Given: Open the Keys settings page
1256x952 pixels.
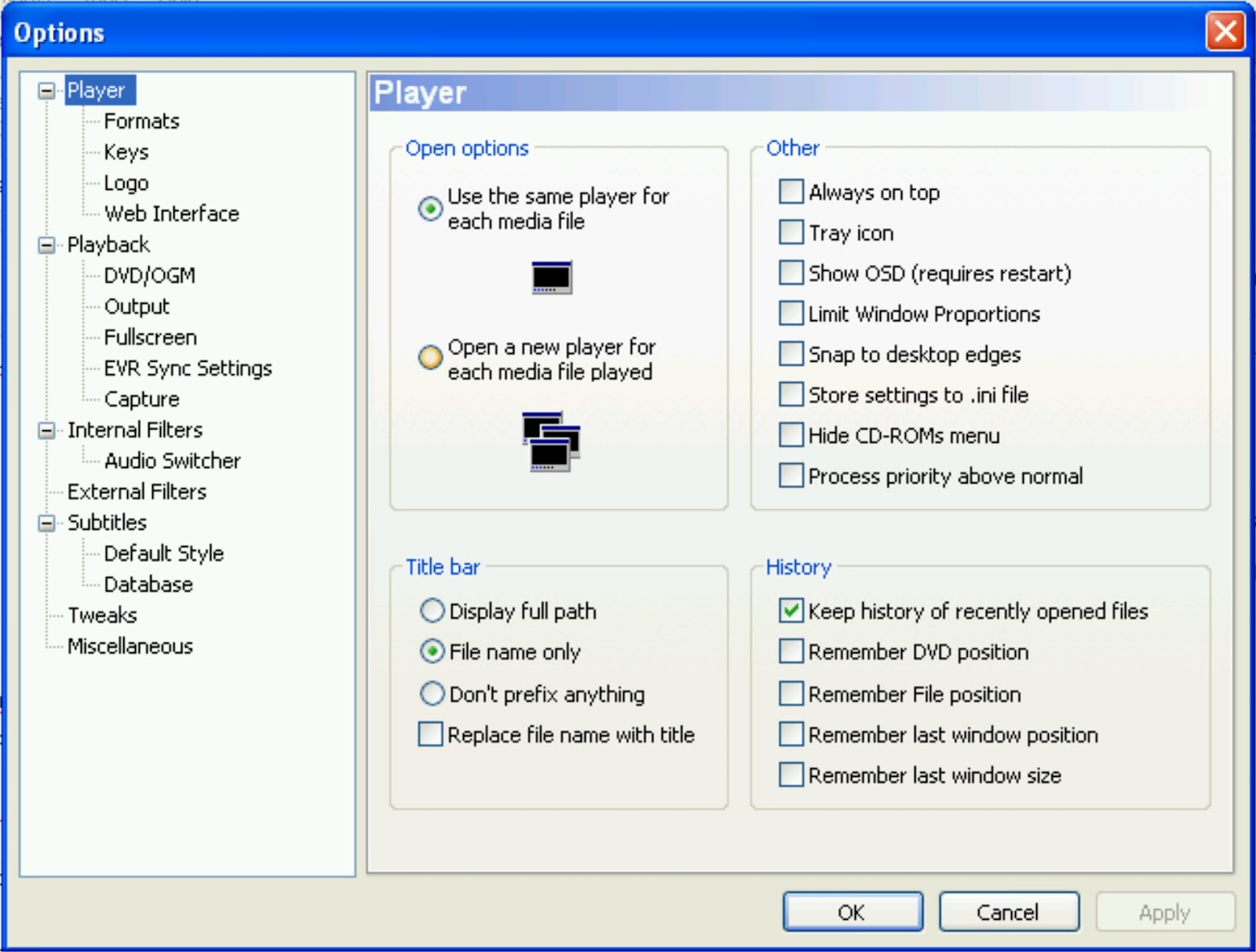Looking at the screenshot, I should tap(126, 151).
